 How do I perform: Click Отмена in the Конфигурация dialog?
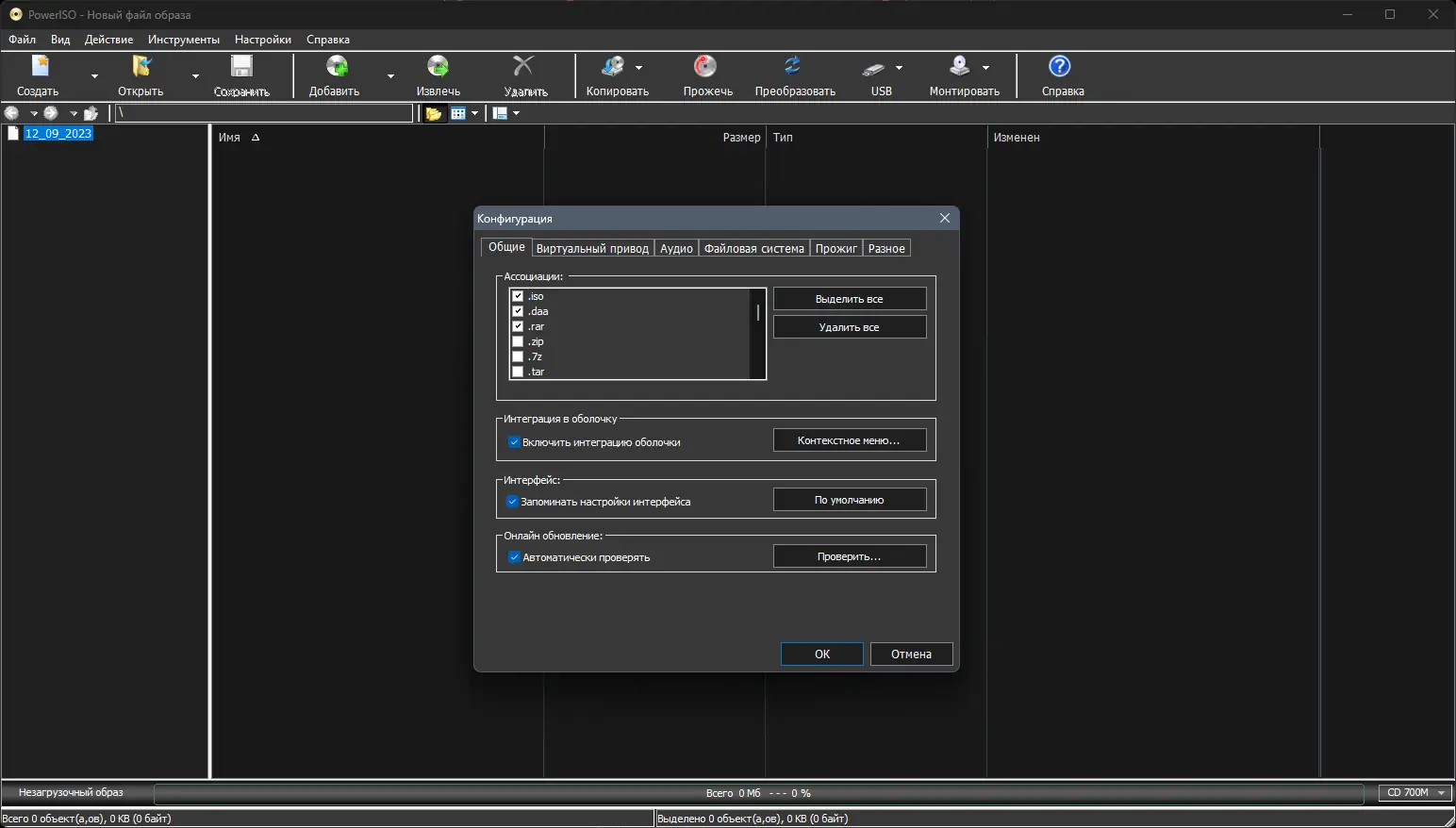911,654
